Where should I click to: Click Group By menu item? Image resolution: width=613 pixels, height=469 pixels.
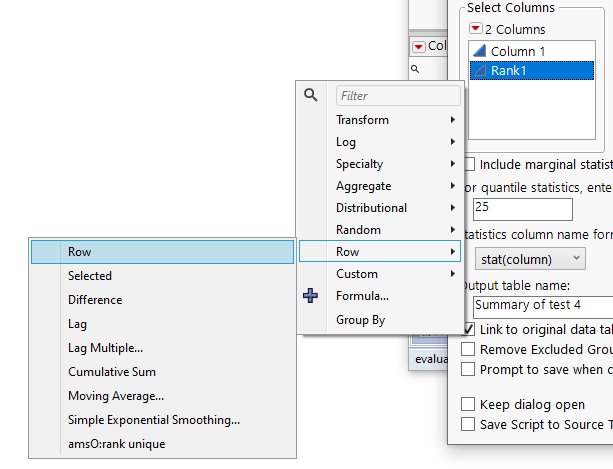(x=360, y=320)
